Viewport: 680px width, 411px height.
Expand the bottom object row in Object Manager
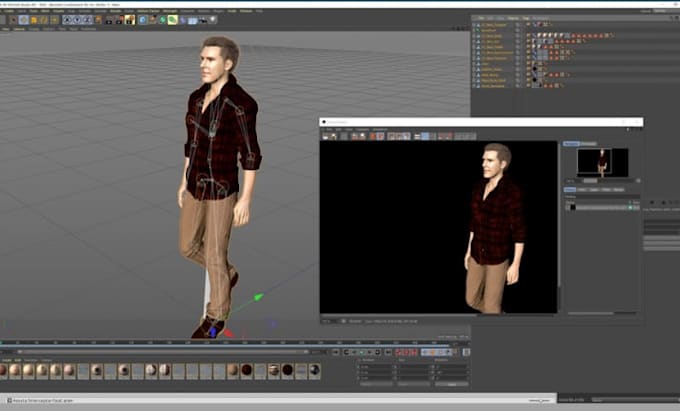pos(474,86)
